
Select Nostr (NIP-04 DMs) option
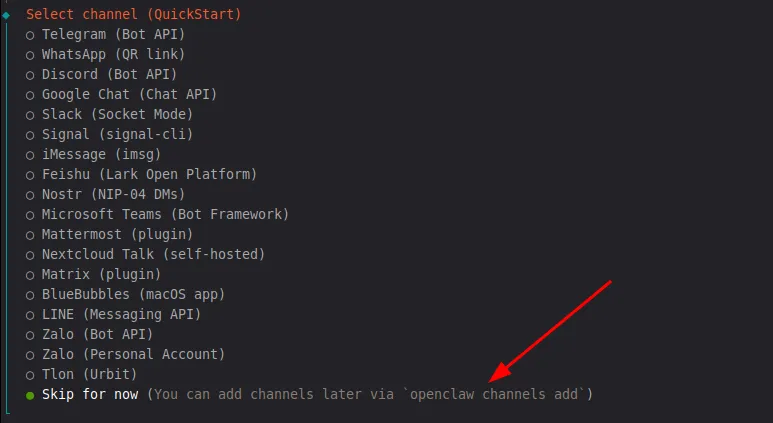pyautogui.click(x=113, y=194)
